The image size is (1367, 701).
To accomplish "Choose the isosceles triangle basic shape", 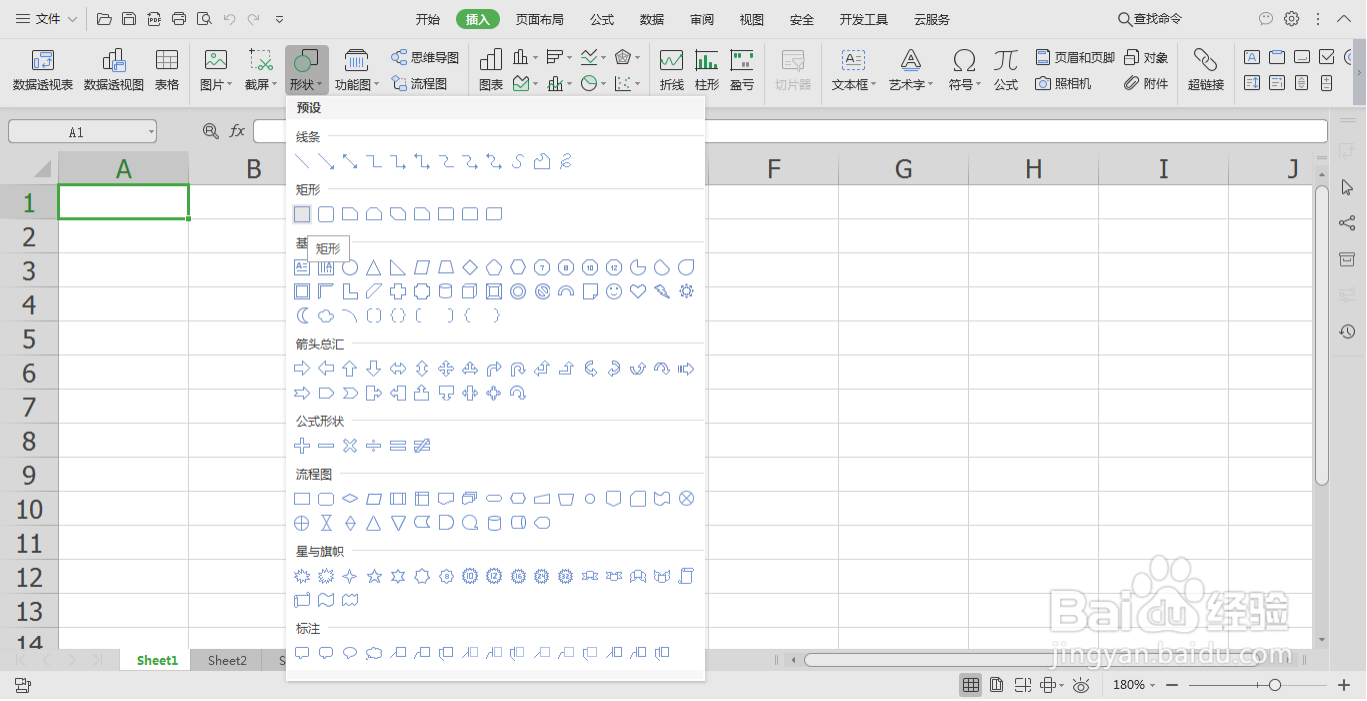I will point(374,267).
